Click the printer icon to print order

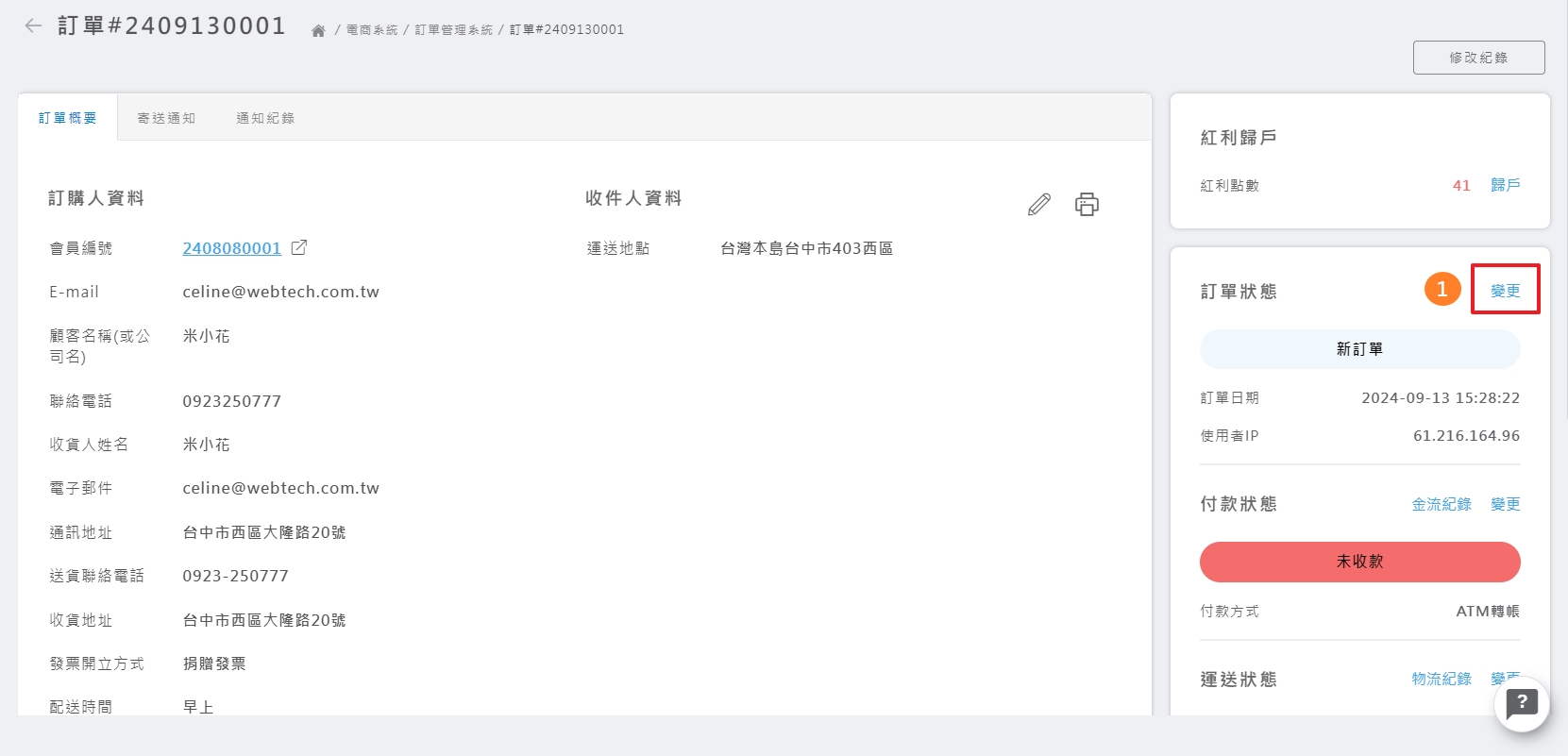tap(1087, 205)
